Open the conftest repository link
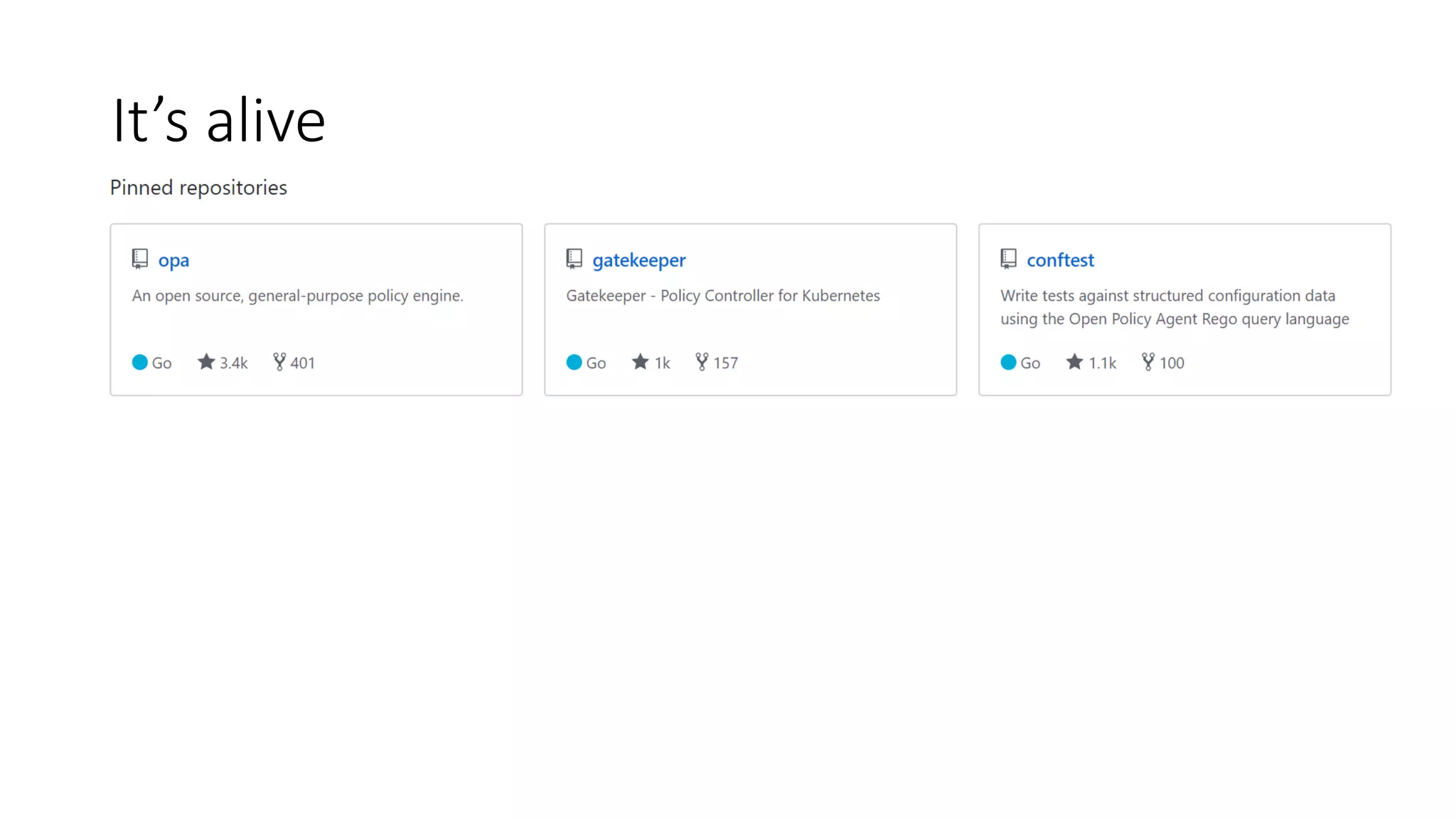Viewport: 1456px width, 819px height. point(1060,260)
